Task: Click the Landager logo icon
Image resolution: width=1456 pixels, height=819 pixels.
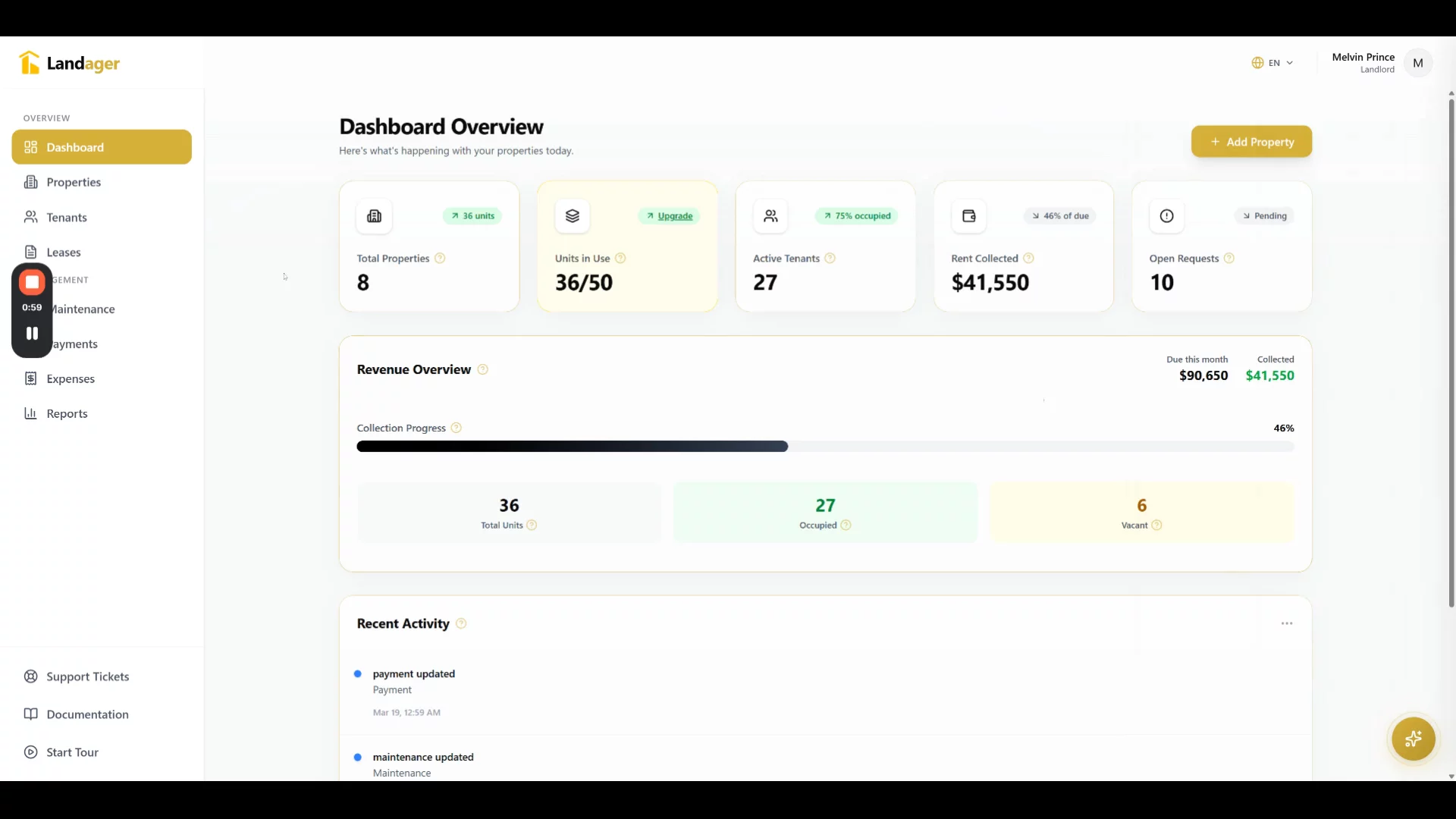Action: [30, 63]
